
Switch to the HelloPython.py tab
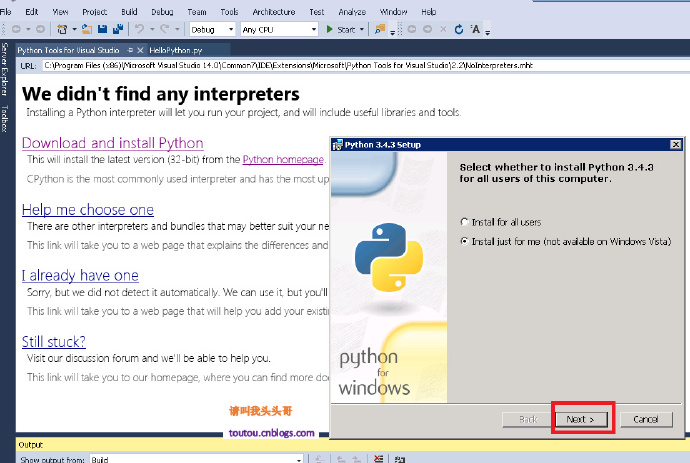(176, 49)
